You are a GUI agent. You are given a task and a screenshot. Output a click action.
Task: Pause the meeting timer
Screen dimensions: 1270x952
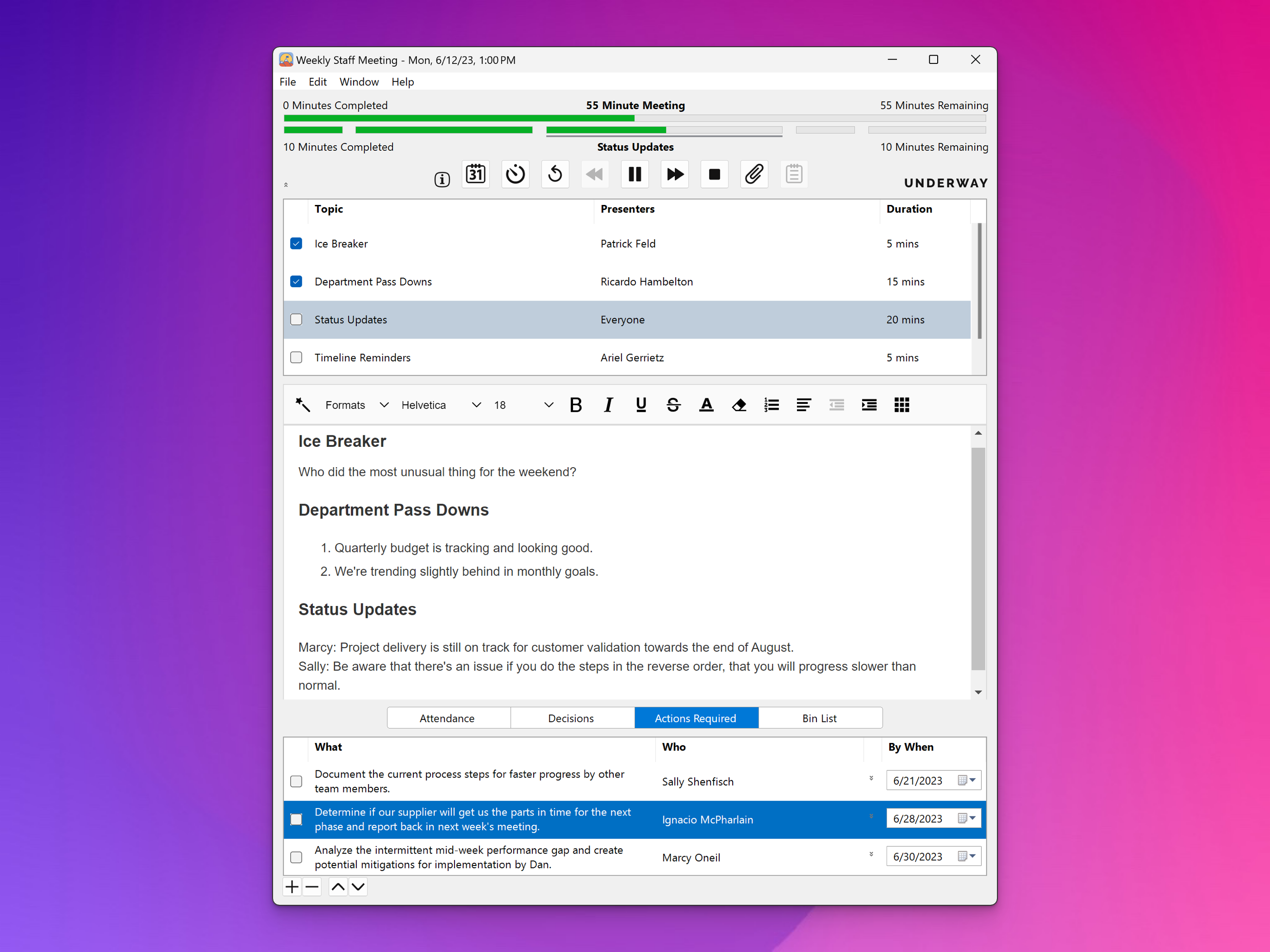[x=635, y=174]
